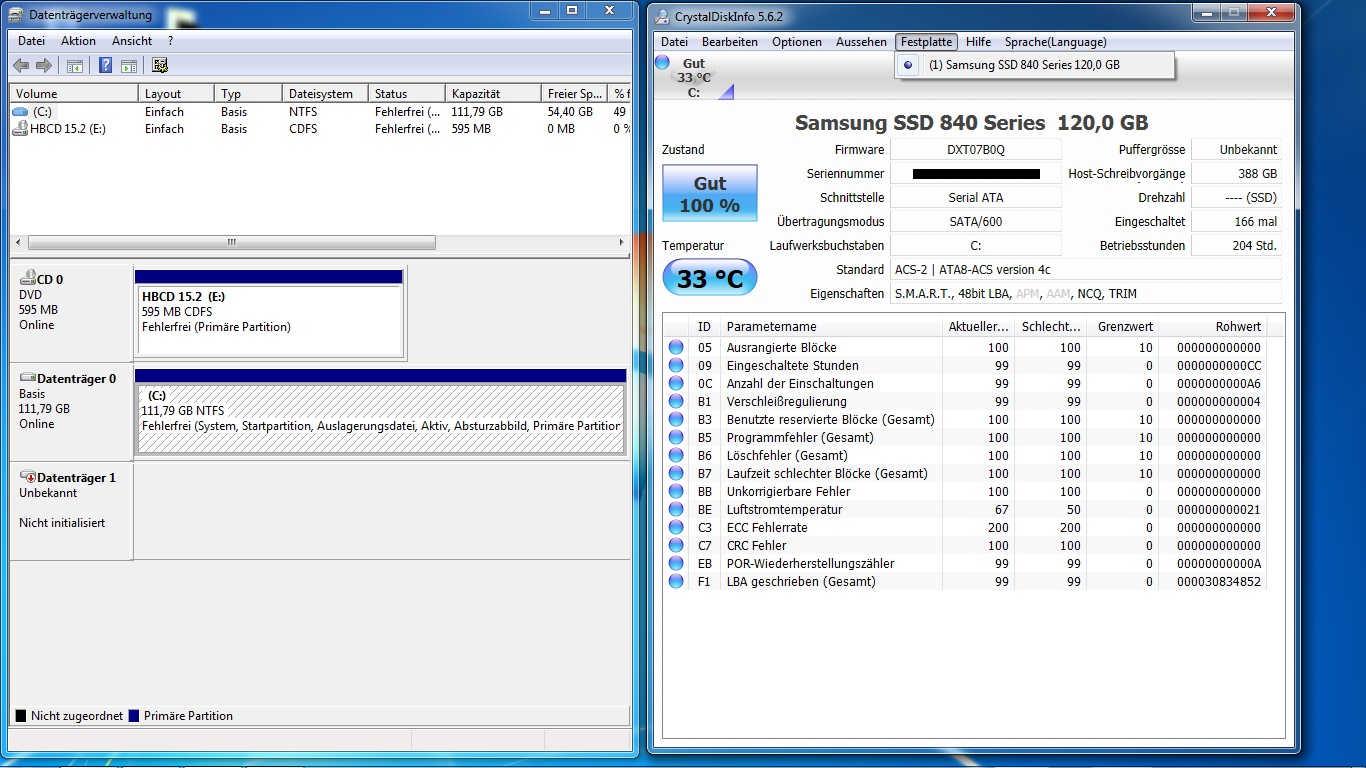The height and width of the screenshot is (768, 1366).
Task: Click the firmware value DXT07B0Q
Action: 976,150
